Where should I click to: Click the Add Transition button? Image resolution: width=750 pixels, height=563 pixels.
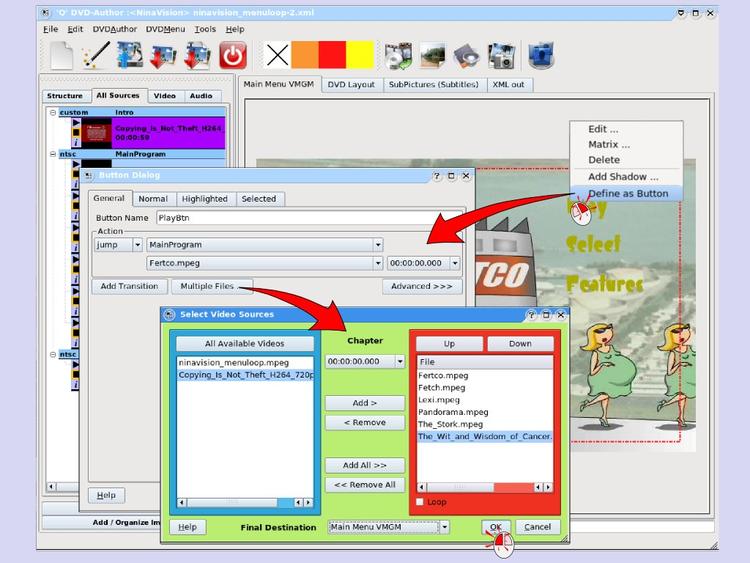(x=129, y=286)
